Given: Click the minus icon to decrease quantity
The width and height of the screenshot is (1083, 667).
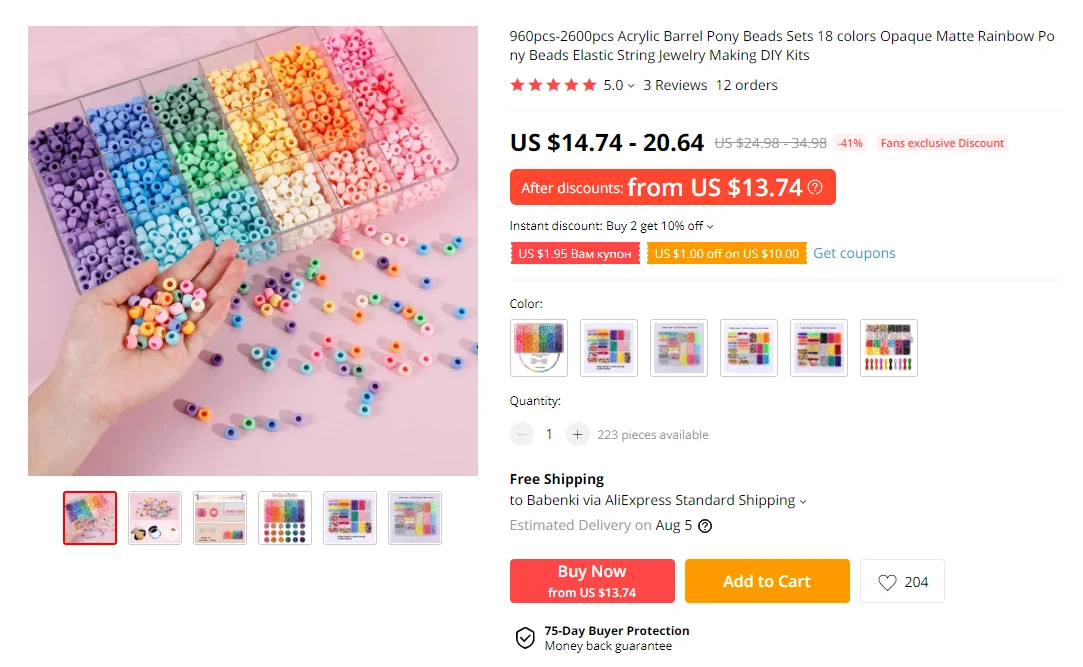Looking at the screenshot, I should click(x=522, y=434).
